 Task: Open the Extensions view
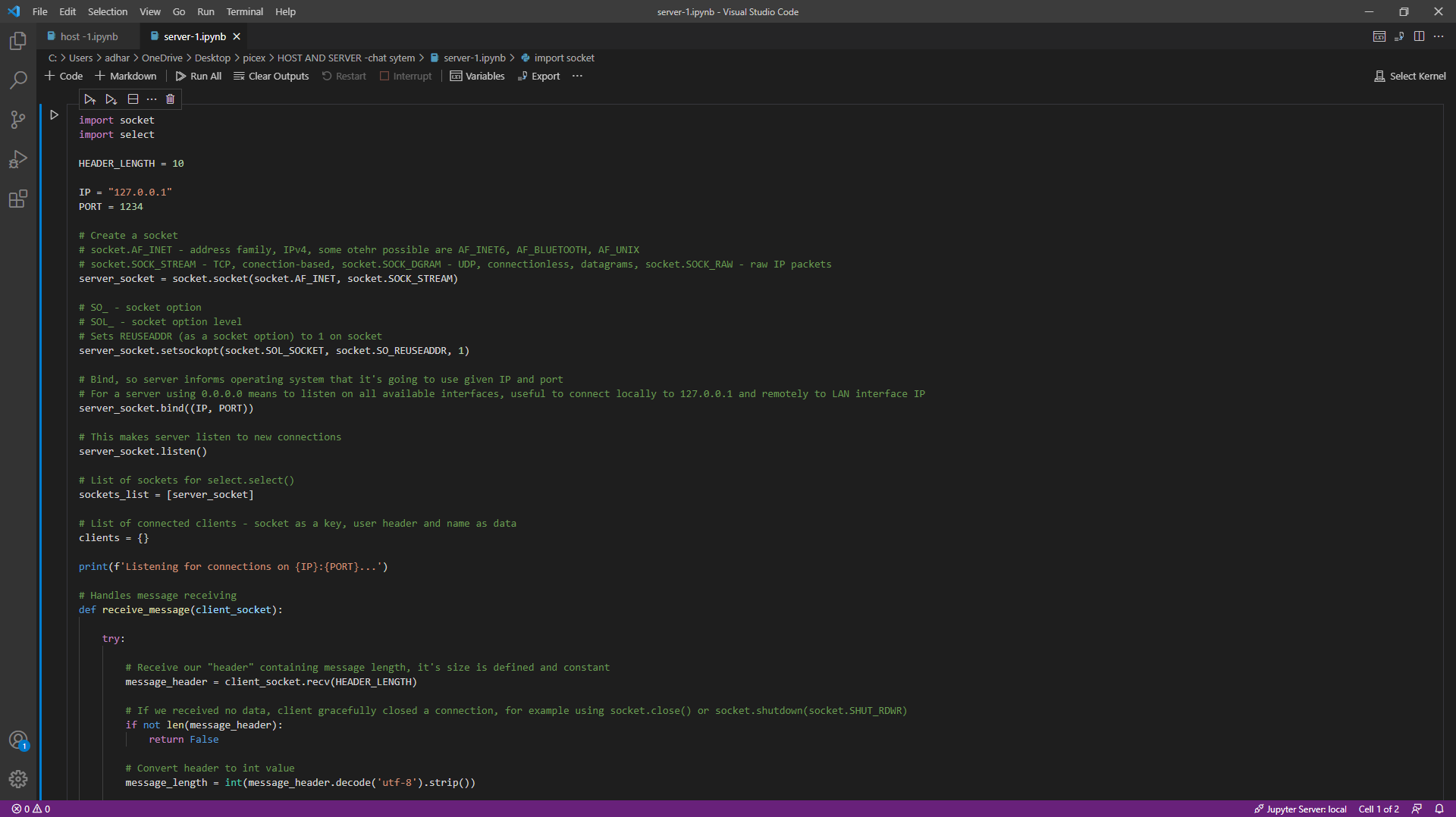point(18,199)
